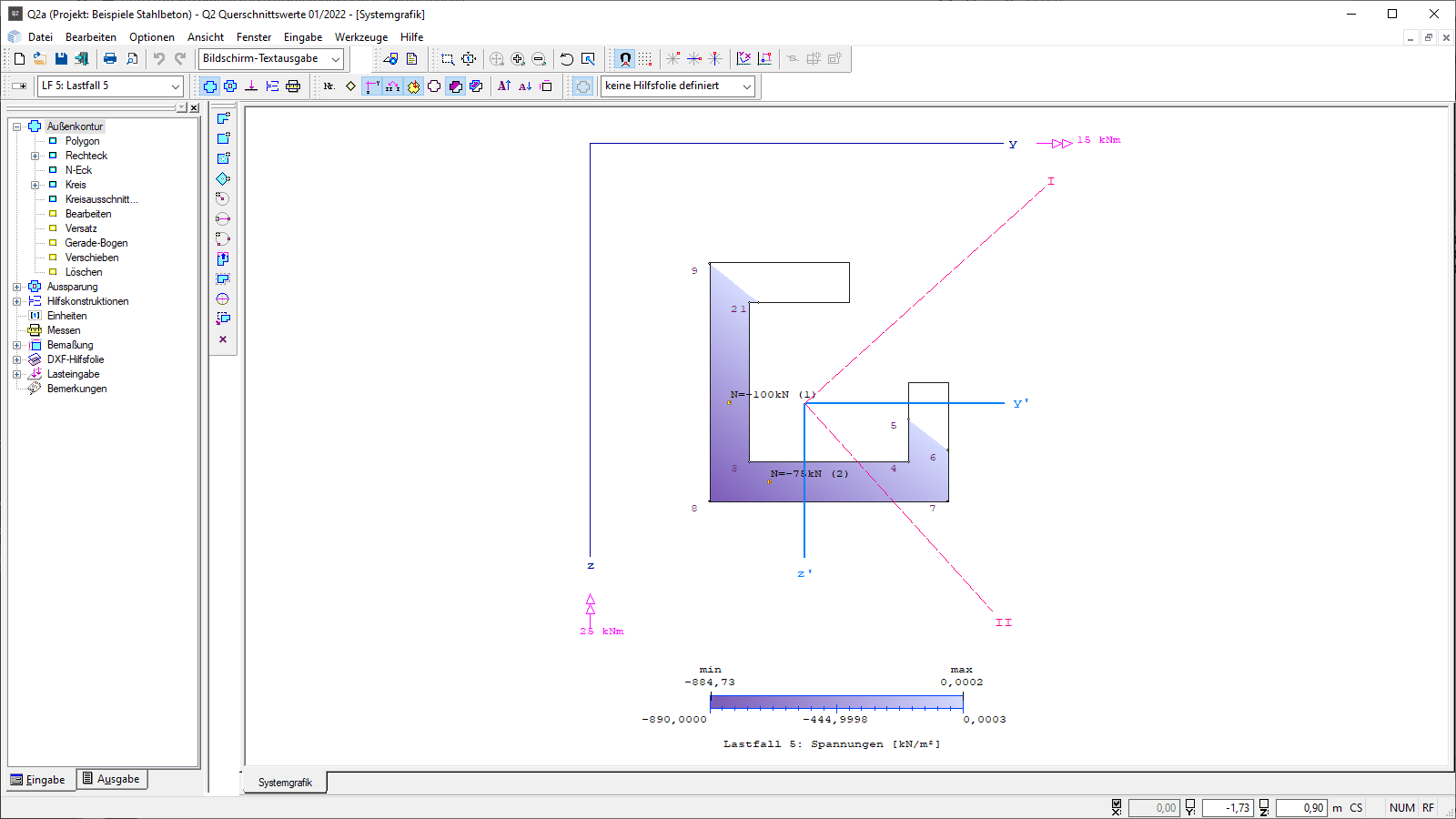Click the Y coordinate input field
The width and height of the screenshot is (1456, 819).
click(1228, 807)
